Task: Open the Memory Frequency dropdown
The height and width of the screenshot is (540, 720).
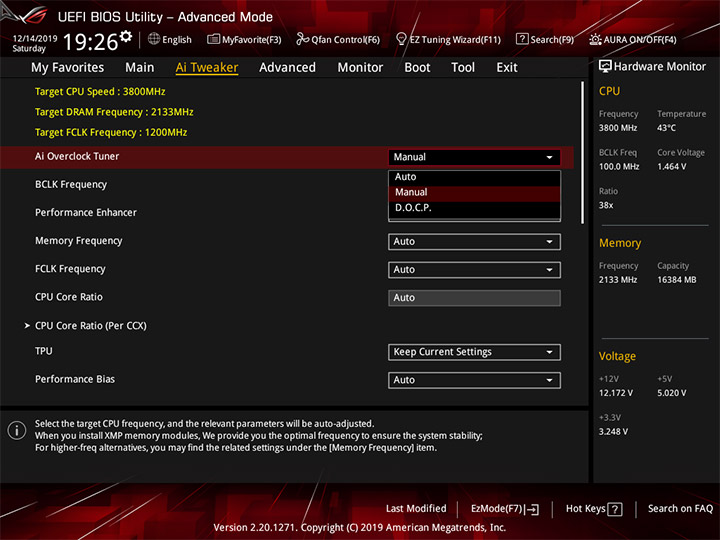Action: (474, 242)
